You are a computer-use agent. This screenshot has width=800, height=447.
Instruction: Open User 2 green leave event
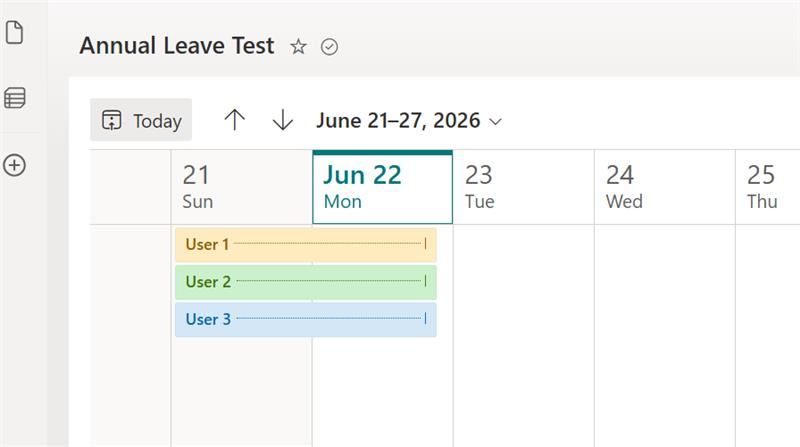click(x=306, y=282)
